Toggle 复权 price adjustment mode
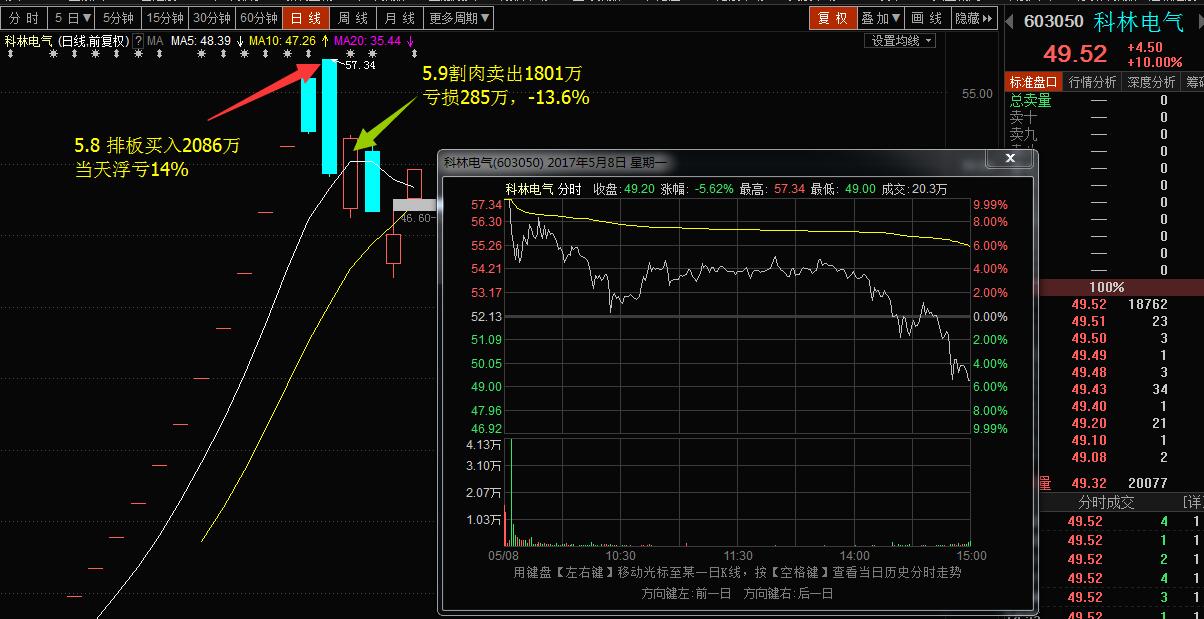Screen dimensions: 1204x619 (832, 18)
